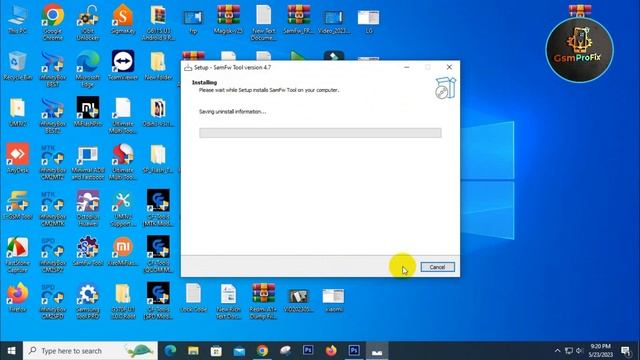Open the SP Flash Tool folder

click(158, 158)
